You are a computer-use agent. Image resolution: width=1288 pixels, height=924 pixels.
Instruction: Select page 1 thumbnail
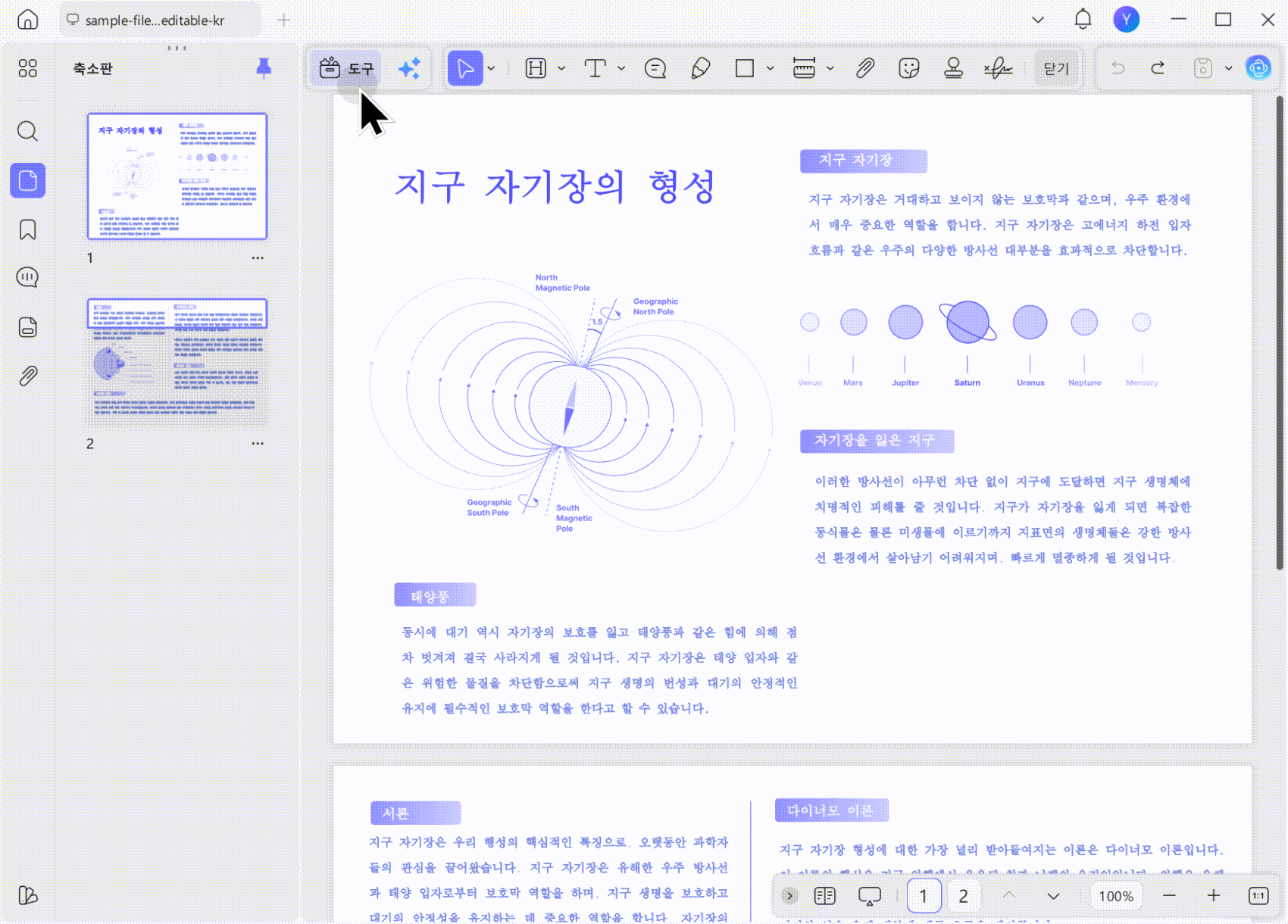pos(177,176)
